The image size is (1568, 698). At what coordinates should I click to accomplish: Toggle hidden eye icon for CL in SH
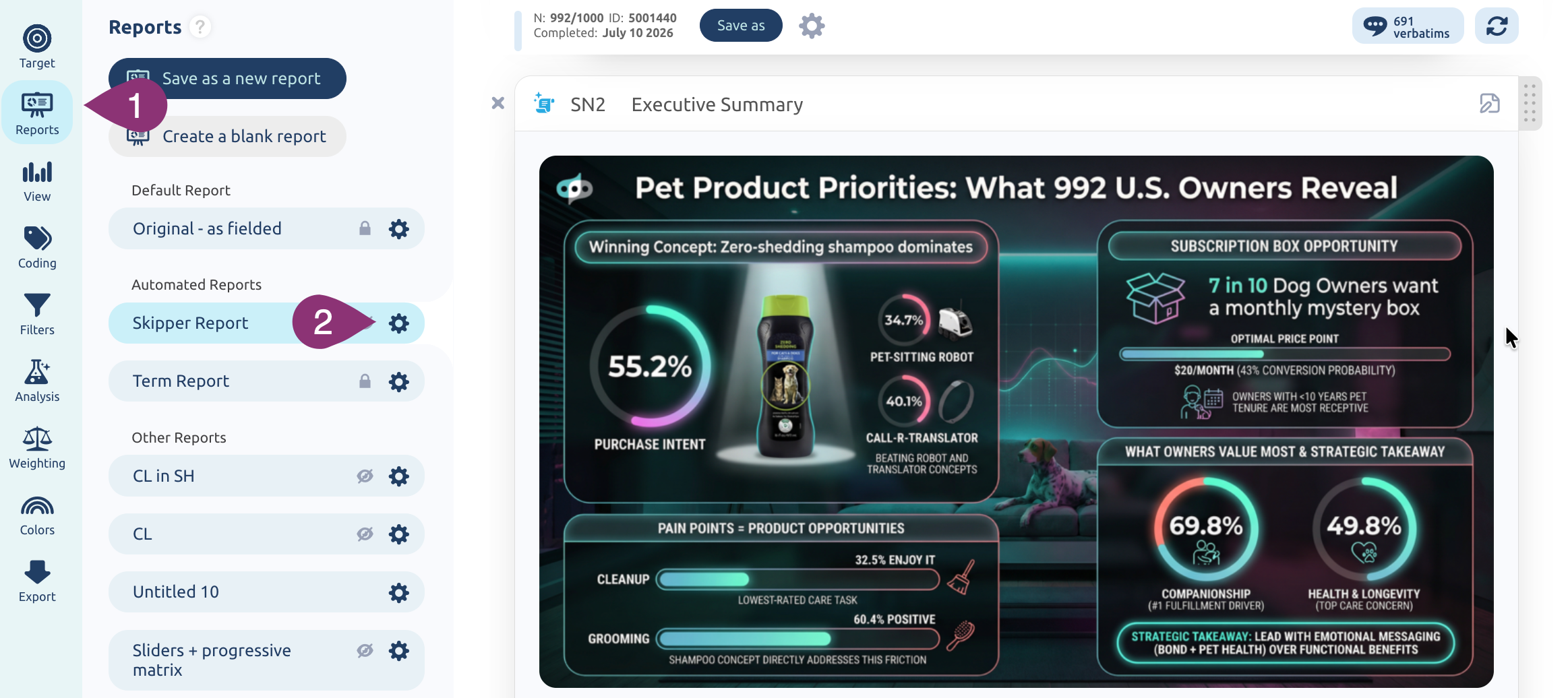[365, 476]
